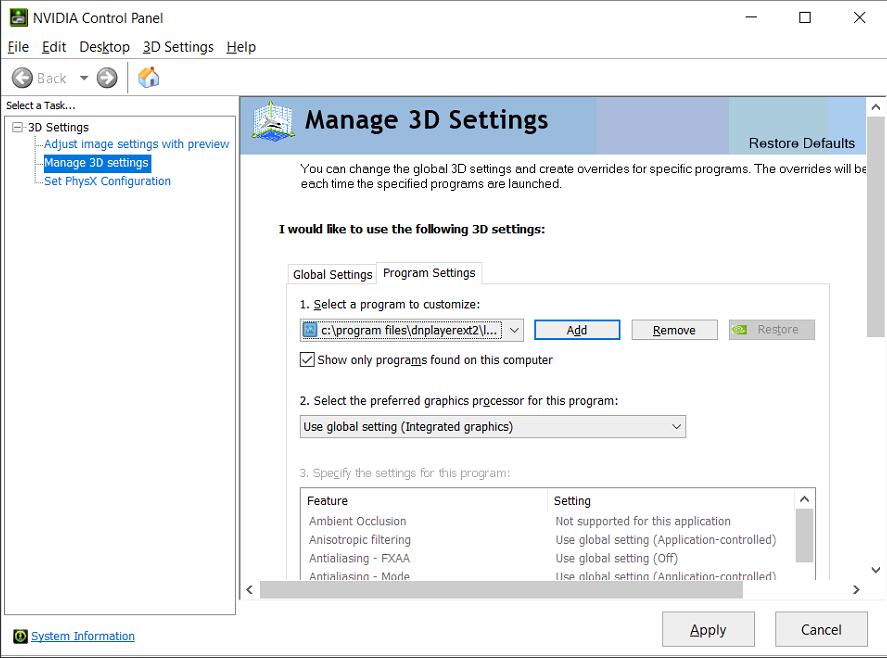The width and height of the screenshot is (887, 658).
Task: Open the Desktop menu
Action: click(x=104, y=47)
